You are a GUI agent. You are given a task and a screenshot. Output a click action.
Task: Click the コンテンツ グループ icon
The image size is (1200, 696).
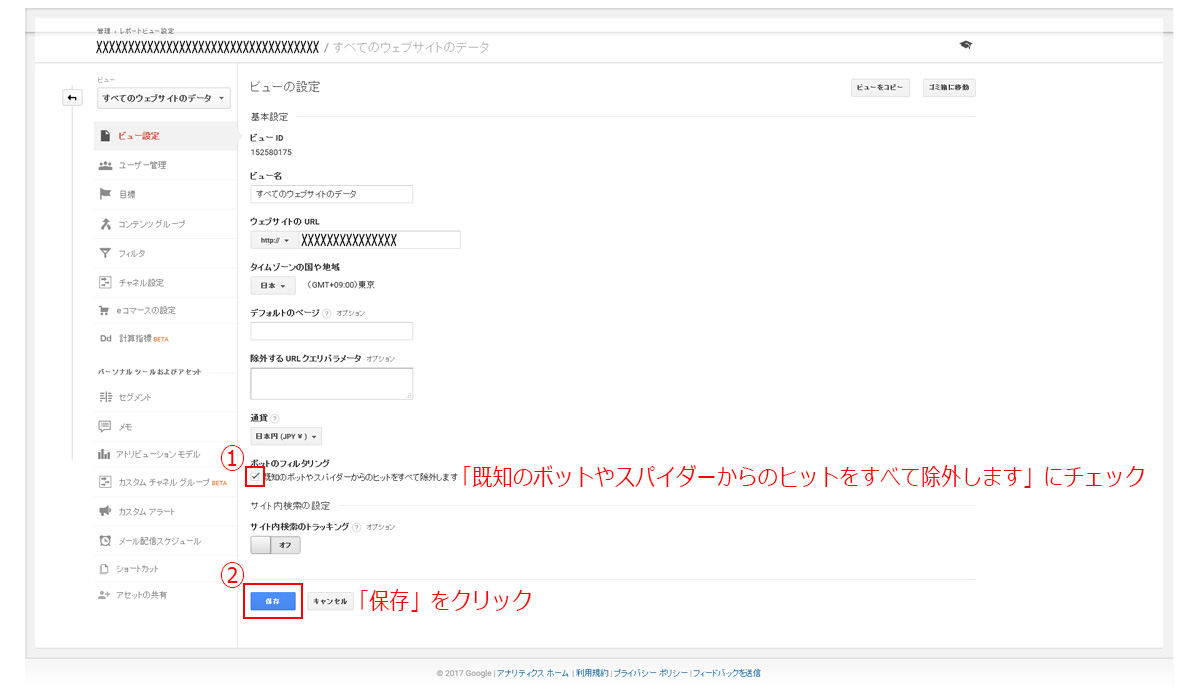coord(105,223)
